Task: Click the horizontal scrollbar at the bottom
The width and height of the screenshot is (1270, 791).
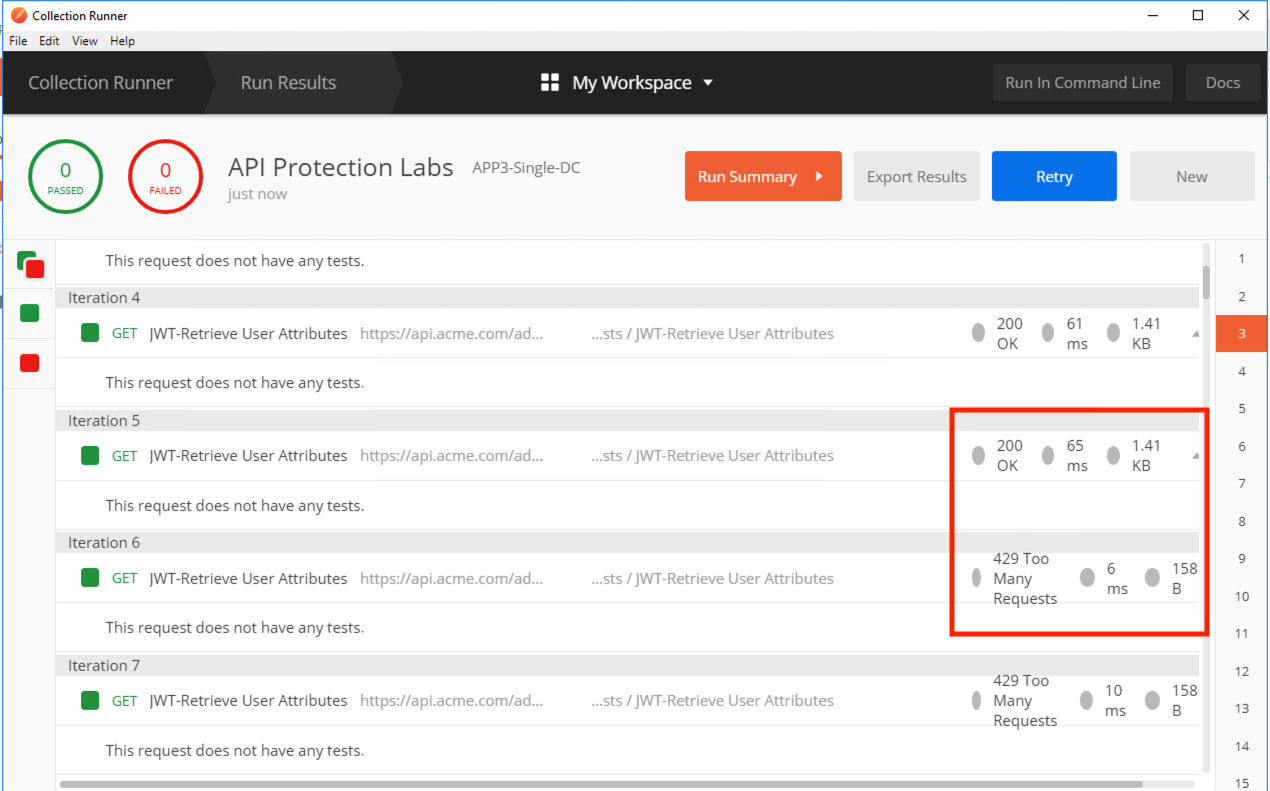Action: point(600,784)
